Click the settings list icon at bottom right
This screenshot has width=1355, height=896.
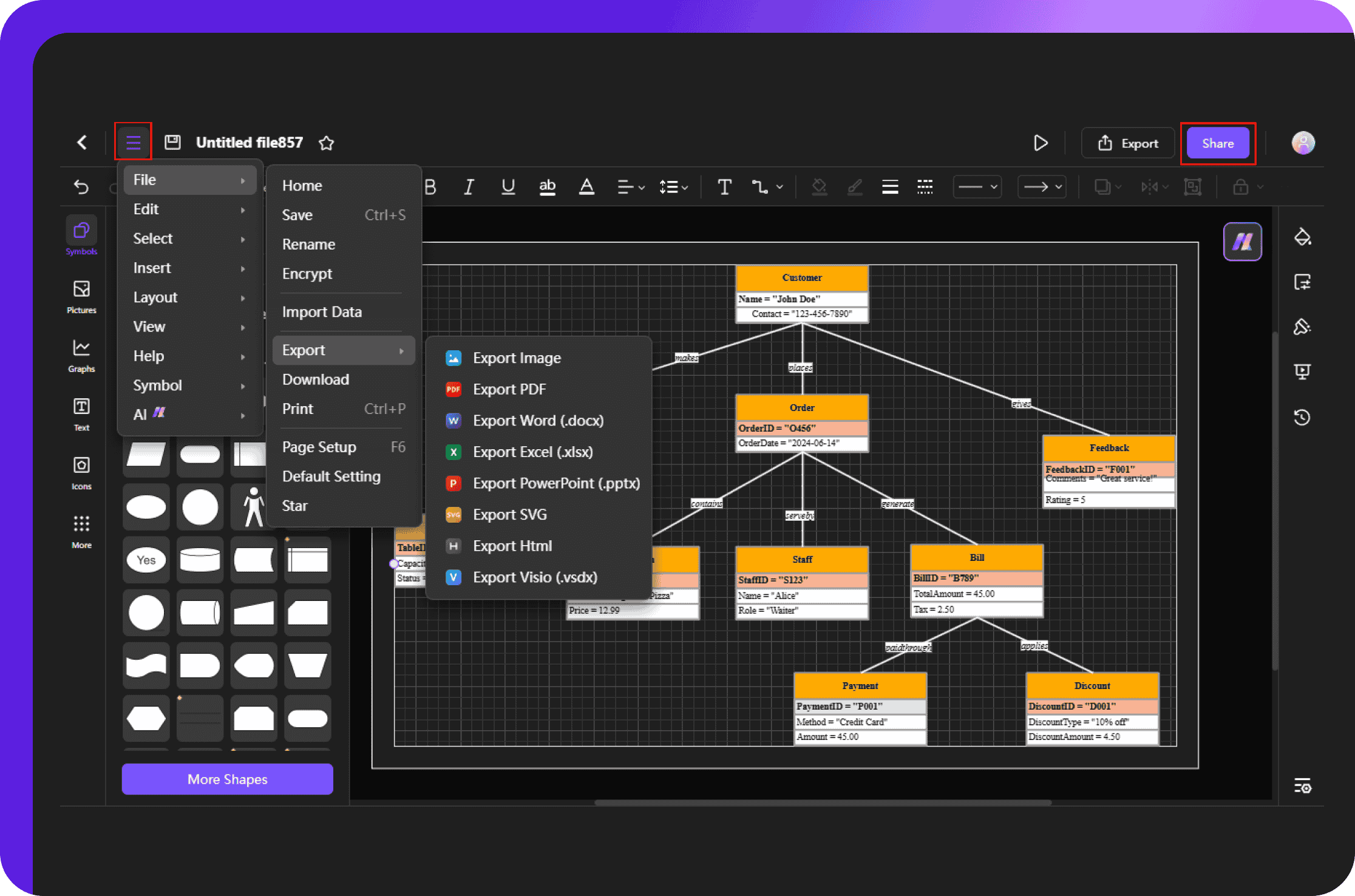tap(1302, 786)
